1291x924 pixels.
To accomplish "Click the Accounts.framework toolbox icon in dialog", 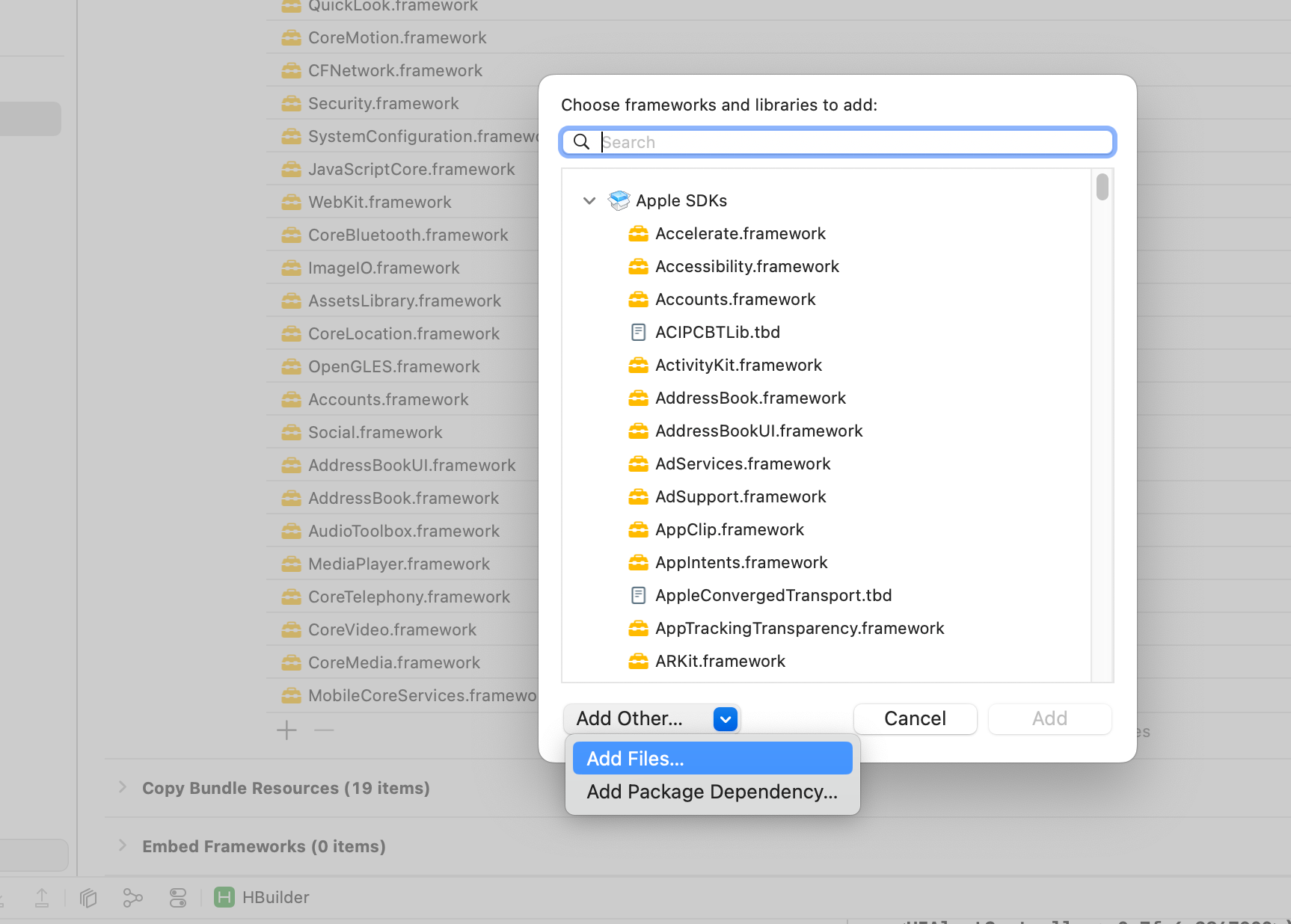I will click(x=638, y=300).
